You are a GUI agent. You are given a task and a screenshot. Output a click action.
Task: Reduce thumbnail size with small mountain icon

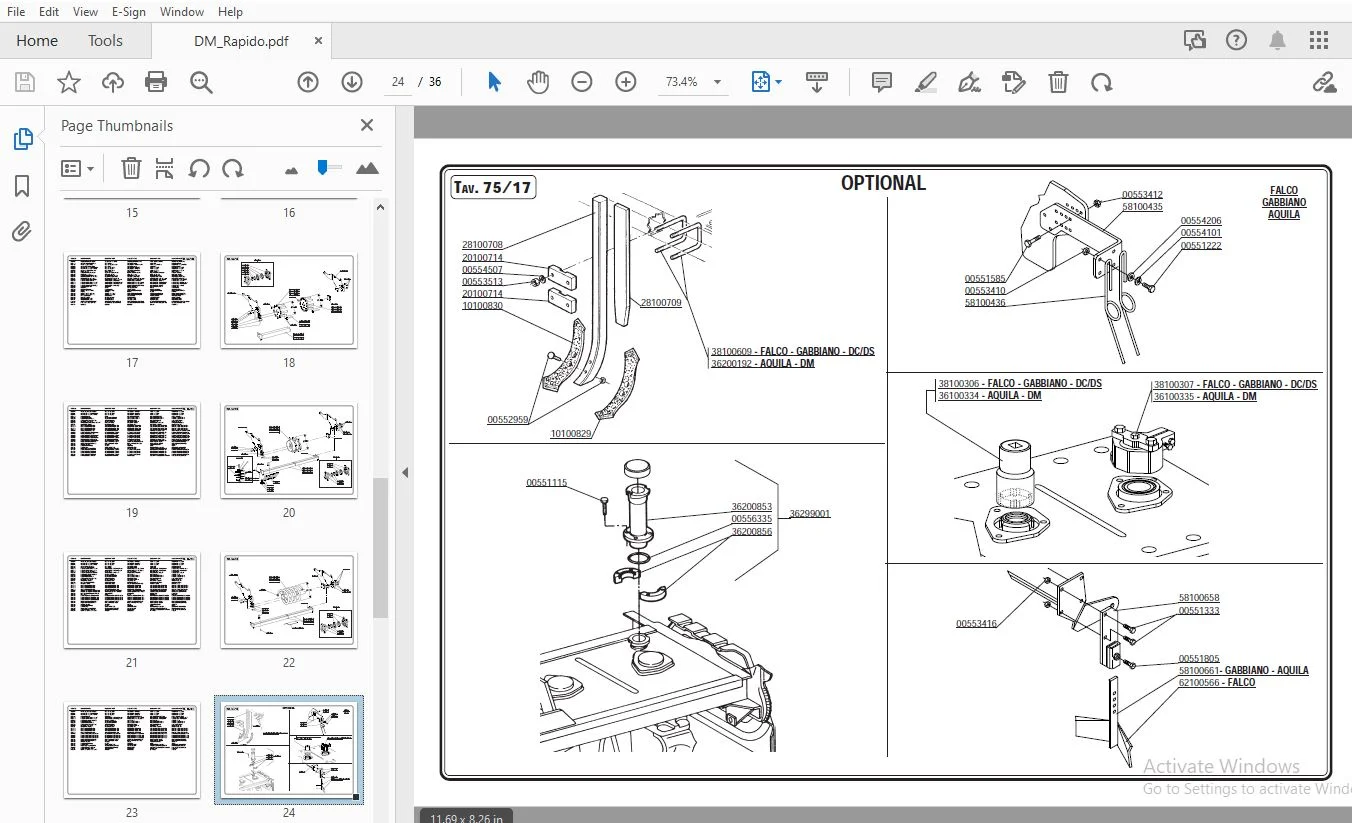(x=291, y=170)
